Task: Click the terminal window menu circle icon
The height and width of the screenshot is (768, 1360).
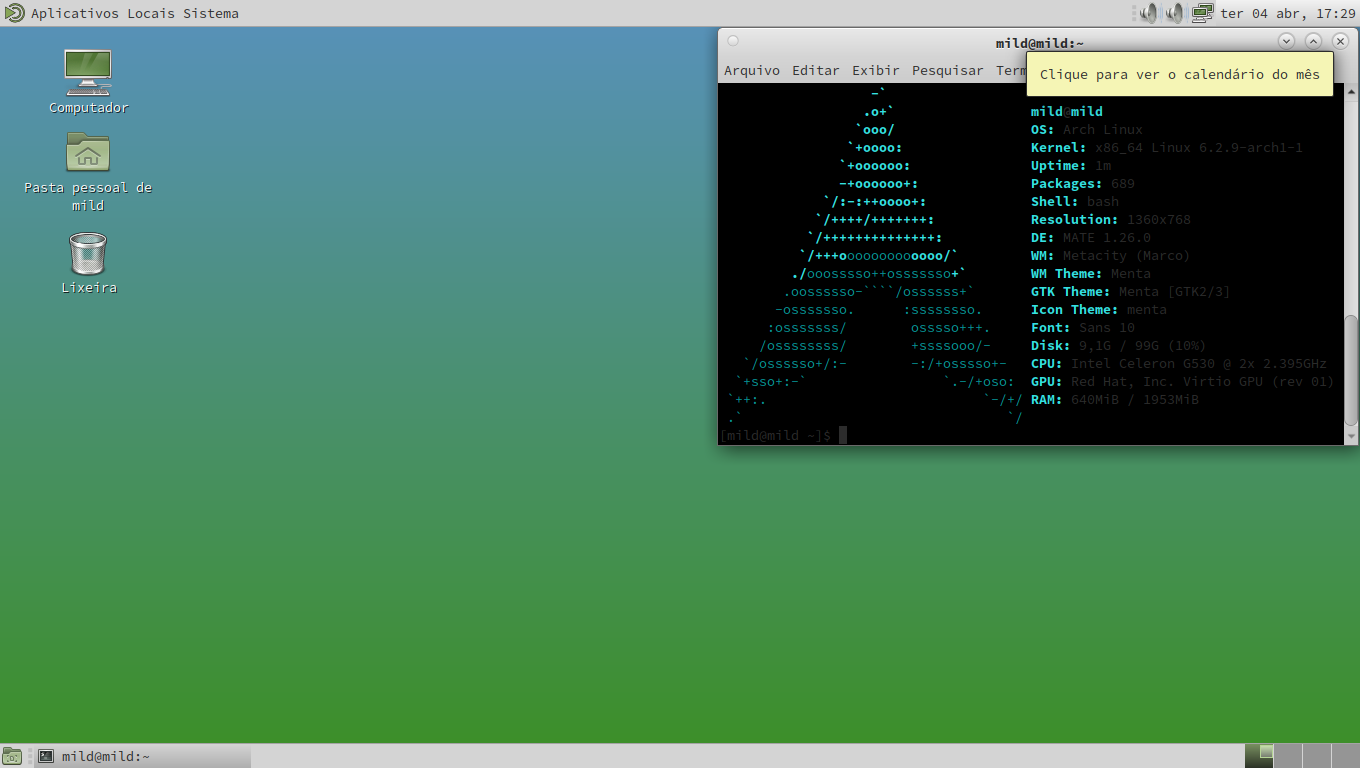Action: pos(733,41)
